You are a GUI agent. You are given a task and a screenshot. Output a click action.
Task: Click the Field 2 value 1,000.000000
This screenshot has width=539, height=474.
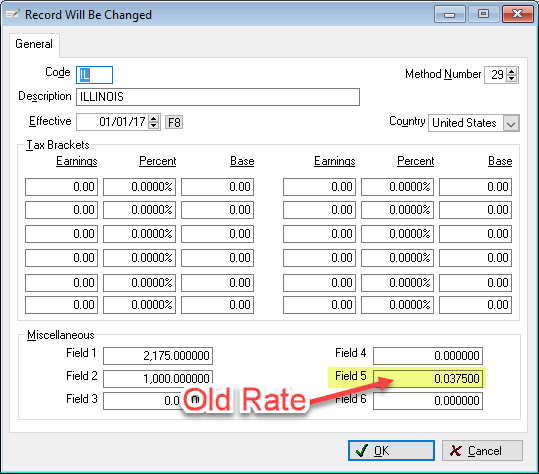(x=158, y=378)
